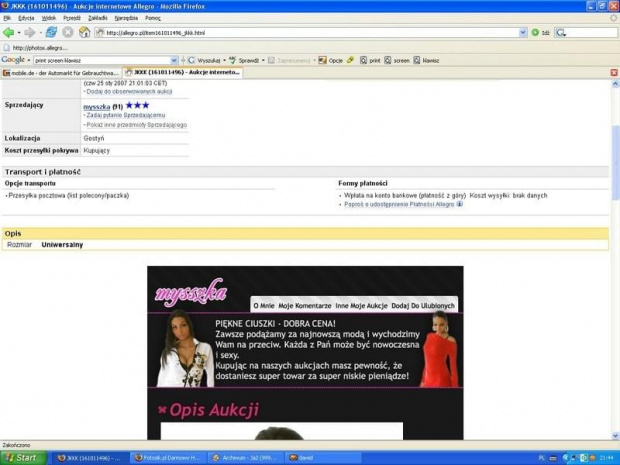Open the Google toolbar search box dropdown

174,60
